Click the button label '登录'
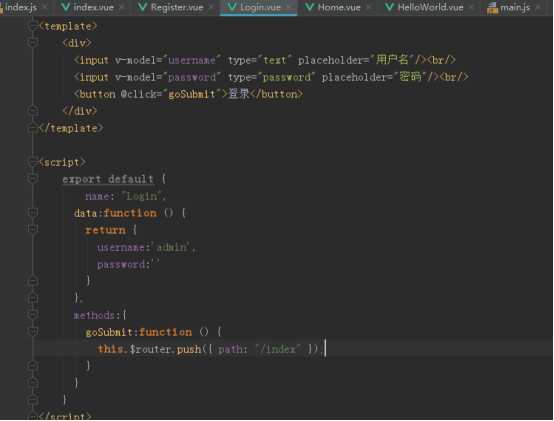This screenshot has width=554, height=421. (239, 94)
